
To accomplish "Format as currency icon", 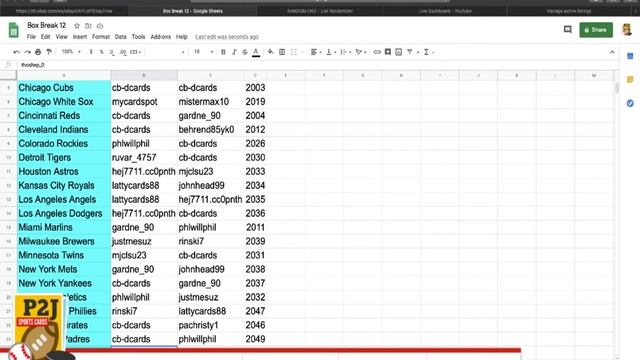I will point(91,52).
